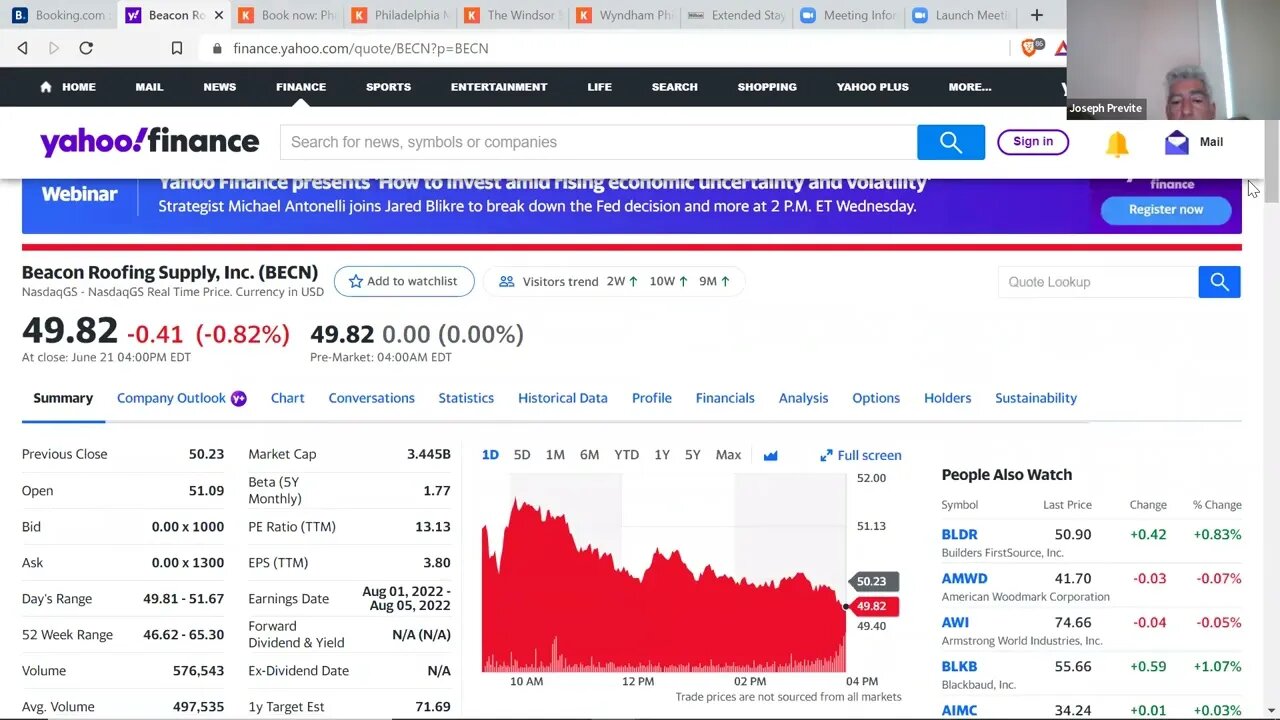Select 1M chart range
Viewport: 1280px width, 720px height.
pos(555,455)
